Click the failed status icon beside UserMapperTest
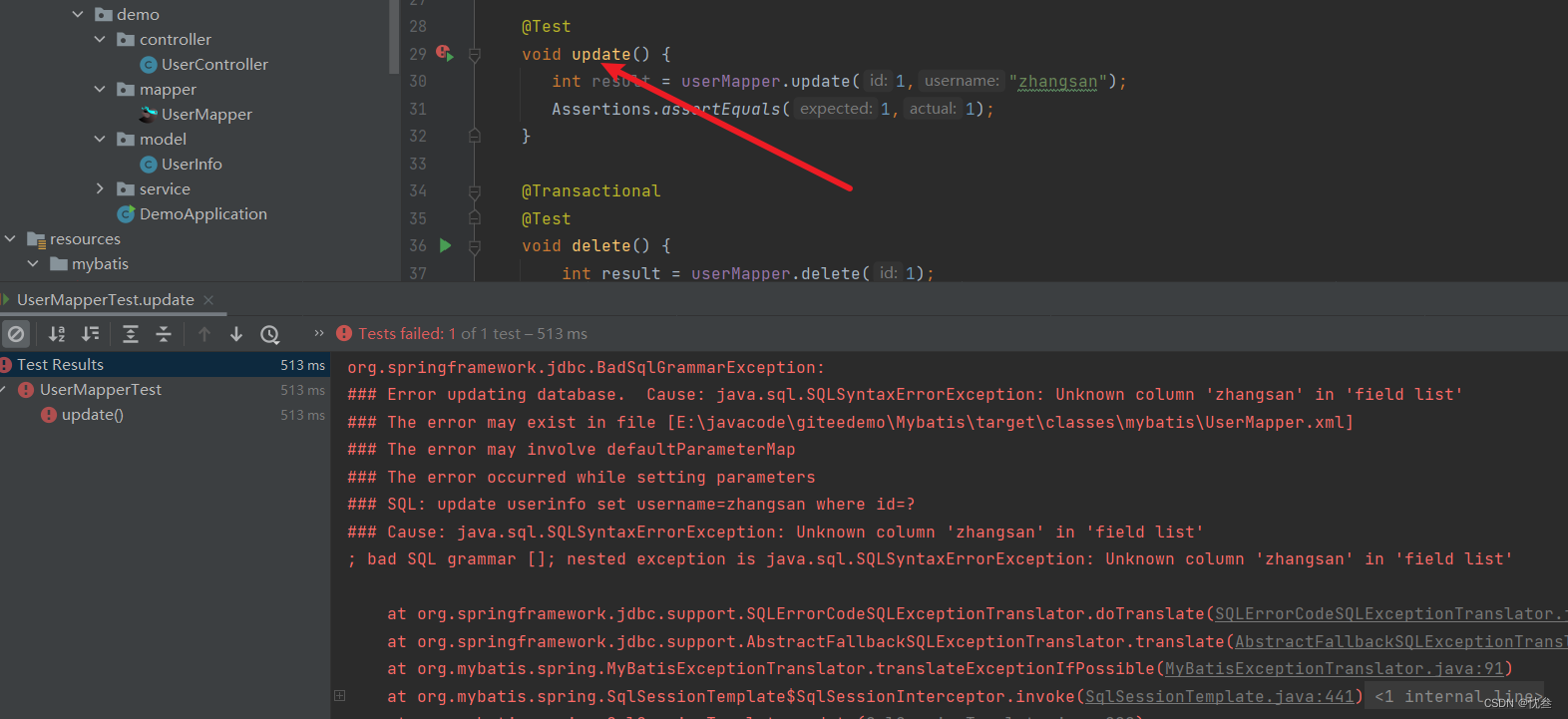This screenshot has height=719, width=1568. click(x=27, y=390)
